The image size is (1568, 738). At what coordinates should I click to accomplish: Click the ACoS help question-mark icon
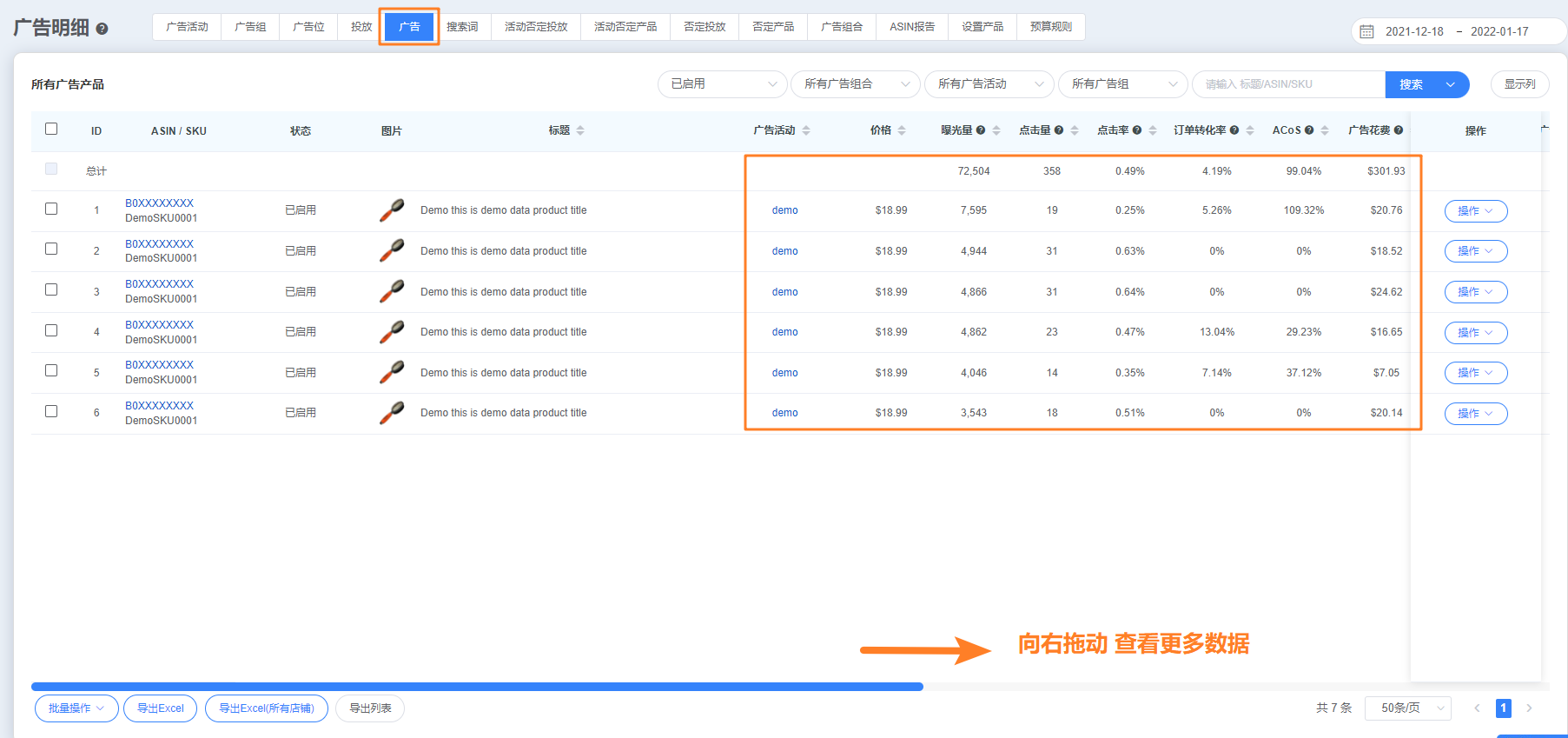click(1309, 130)
